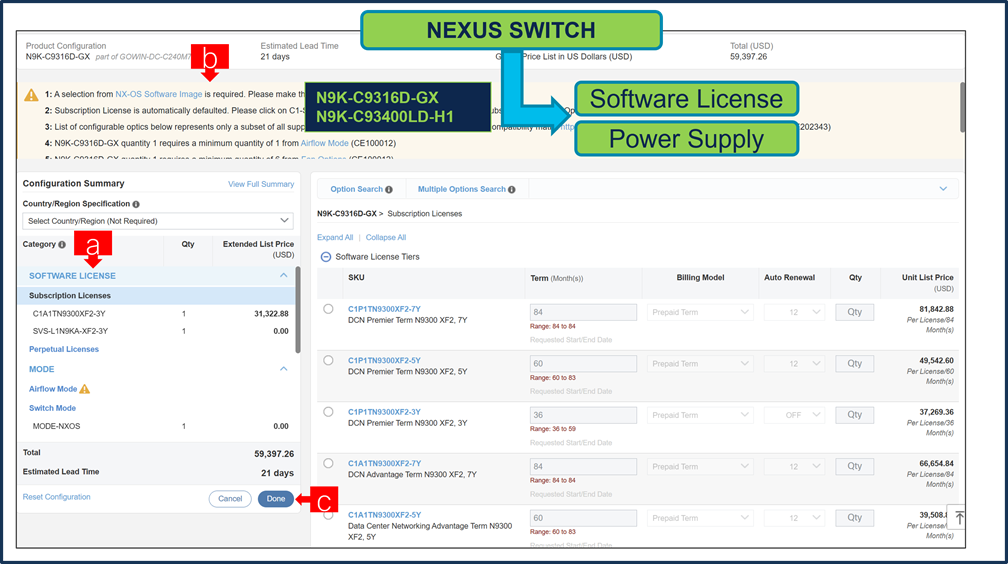Select C1A1TN9300XF2-3Y summary row
This screenshot has width=1008, height=564.
tap(158, 314)
